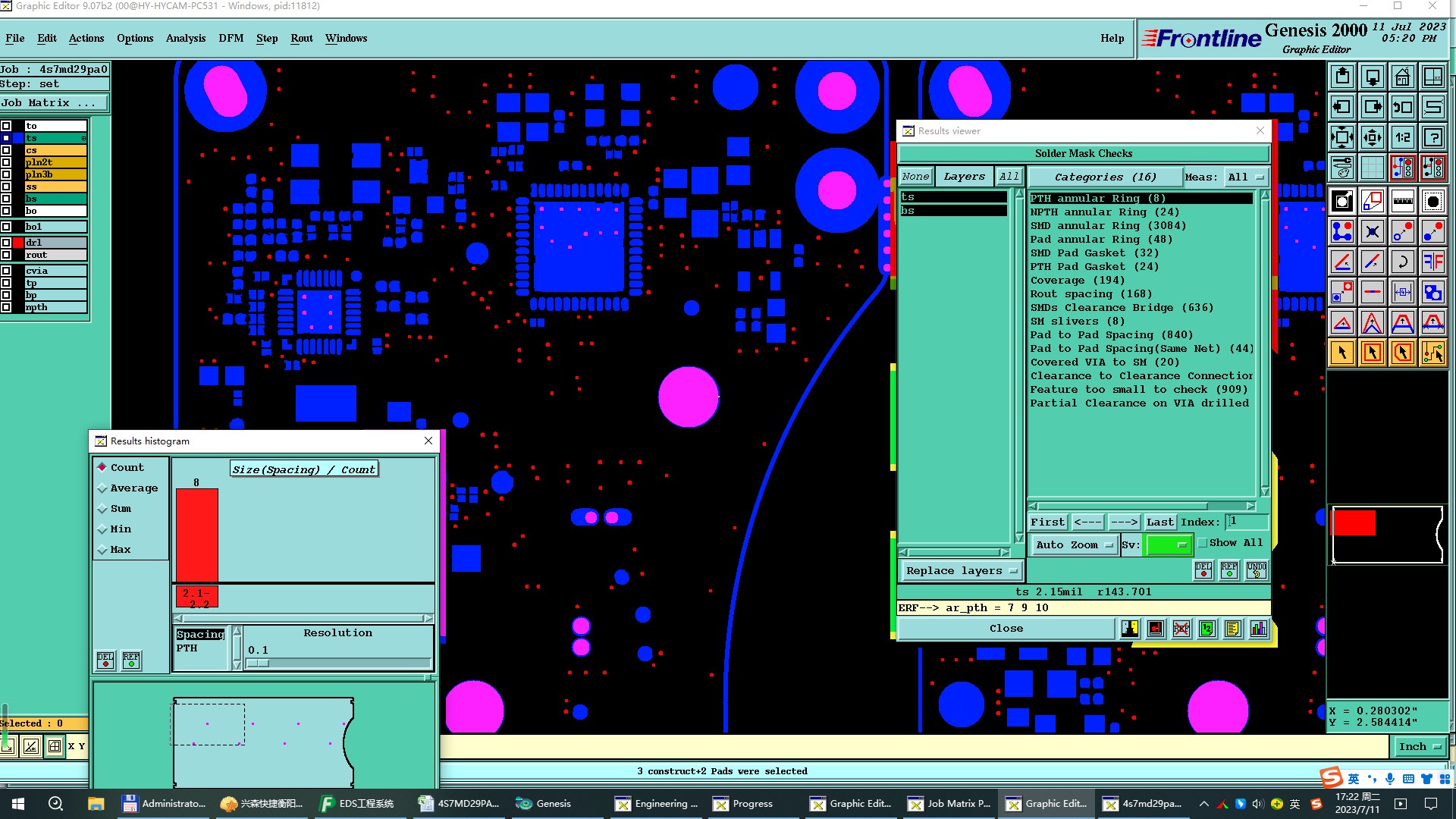Expand the Replace layers dropdown
Viewport: 1456px width, 819px height.
click(961, 571)
